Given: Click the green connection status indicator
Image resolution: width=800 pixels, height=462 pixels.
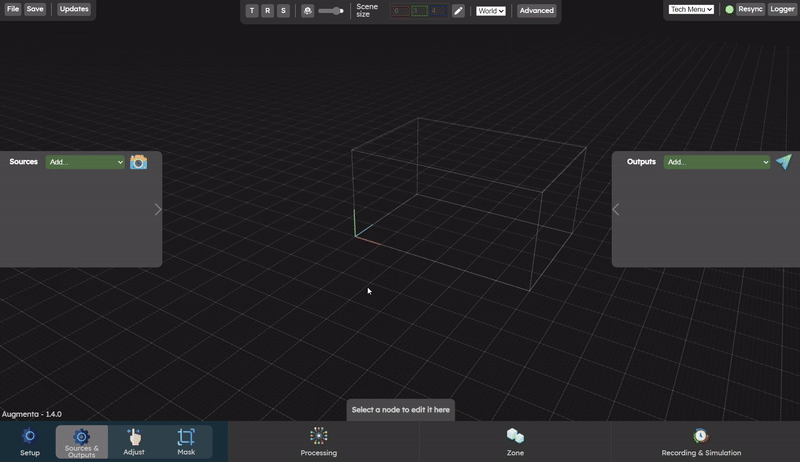Looking at the screenshot, I should click(x=730, y=9).
